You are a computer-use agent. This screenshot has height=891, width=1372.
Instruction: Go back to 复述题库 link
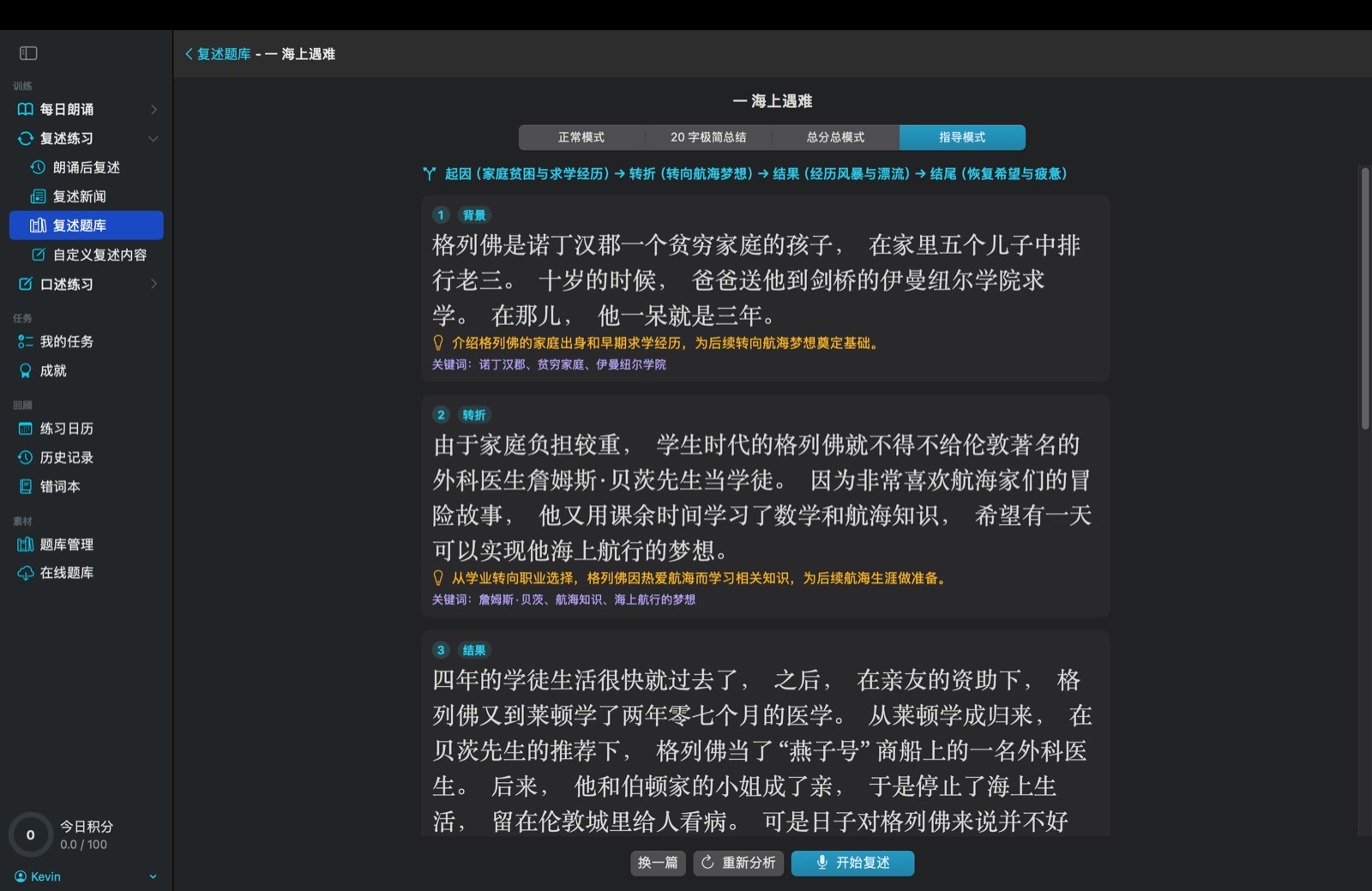tap(218, 54)
